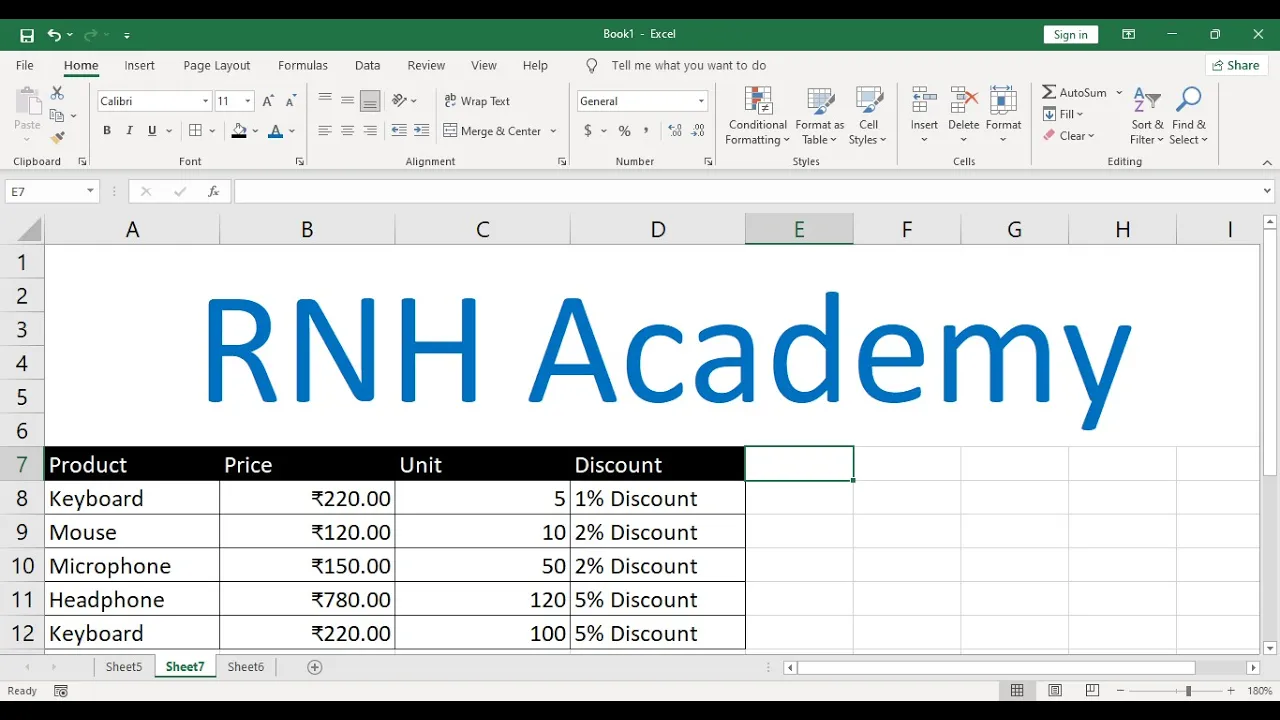Toggle Underline formatting
Viewport: 1280px width, 720px height.
click(x=152, y=131)
